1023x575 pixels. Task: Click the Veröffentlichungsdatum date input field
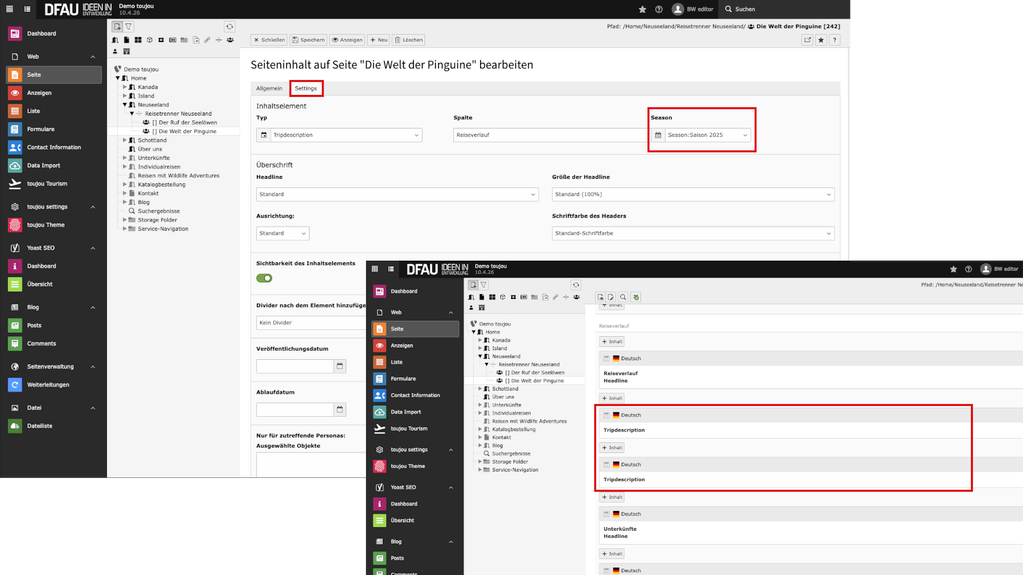click(294, 366)
